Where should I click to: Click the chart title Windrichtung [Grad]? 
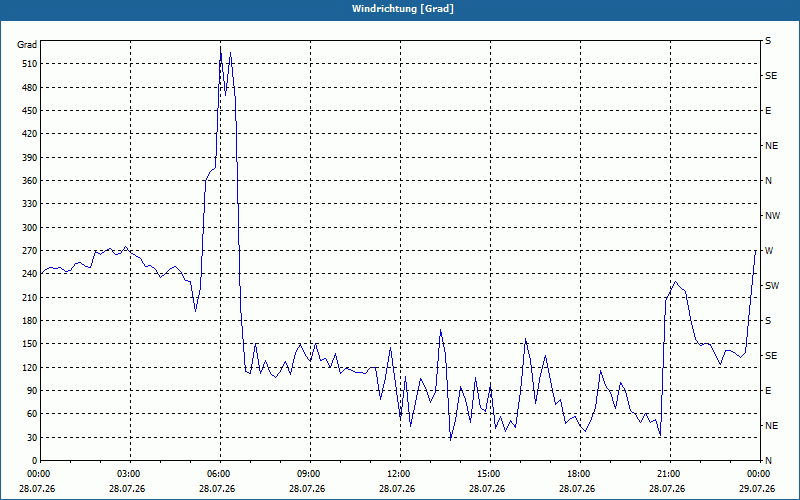coord(403,9)
